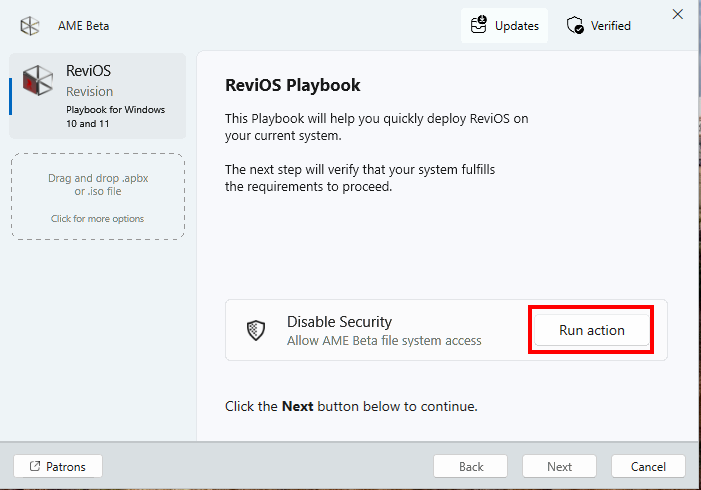Click the AME Beta cube logo icon
The width and height of the screenshot is (701, 490).
[30, 26]
